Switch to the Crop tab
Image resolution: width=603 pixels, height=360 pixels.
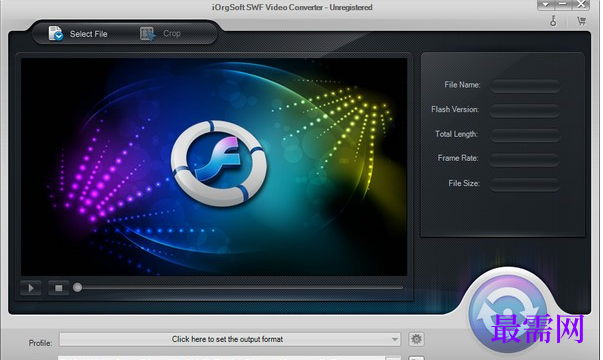tap(160, 34)
